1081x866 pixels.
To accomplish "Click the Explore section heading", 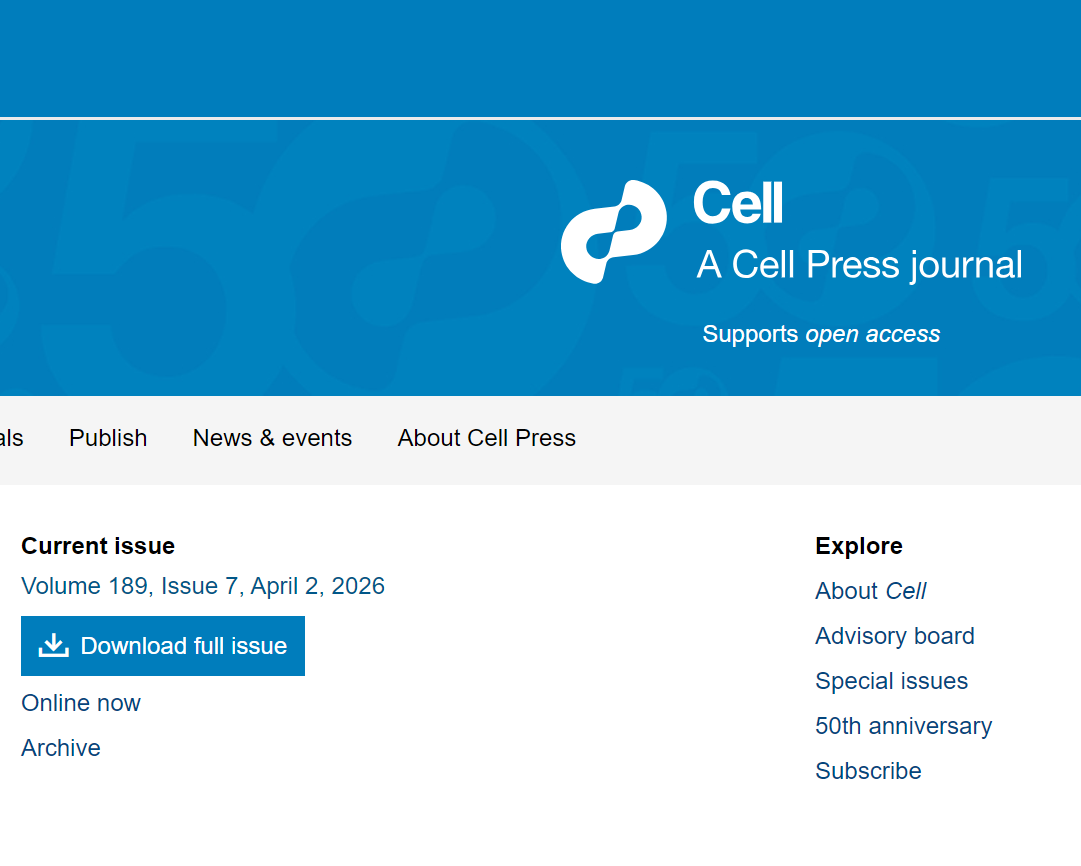I will tap(858, 546).
